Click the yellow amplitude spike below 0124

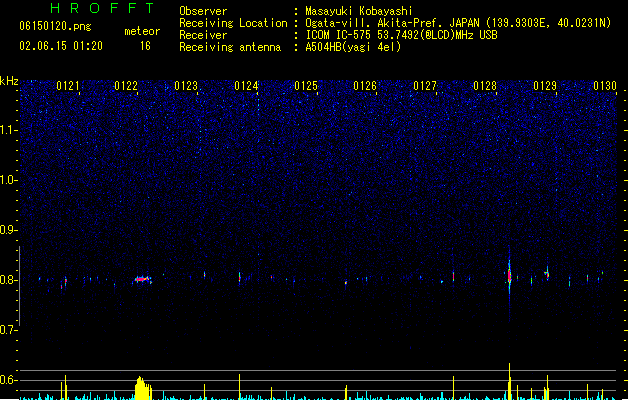(239, 387)
